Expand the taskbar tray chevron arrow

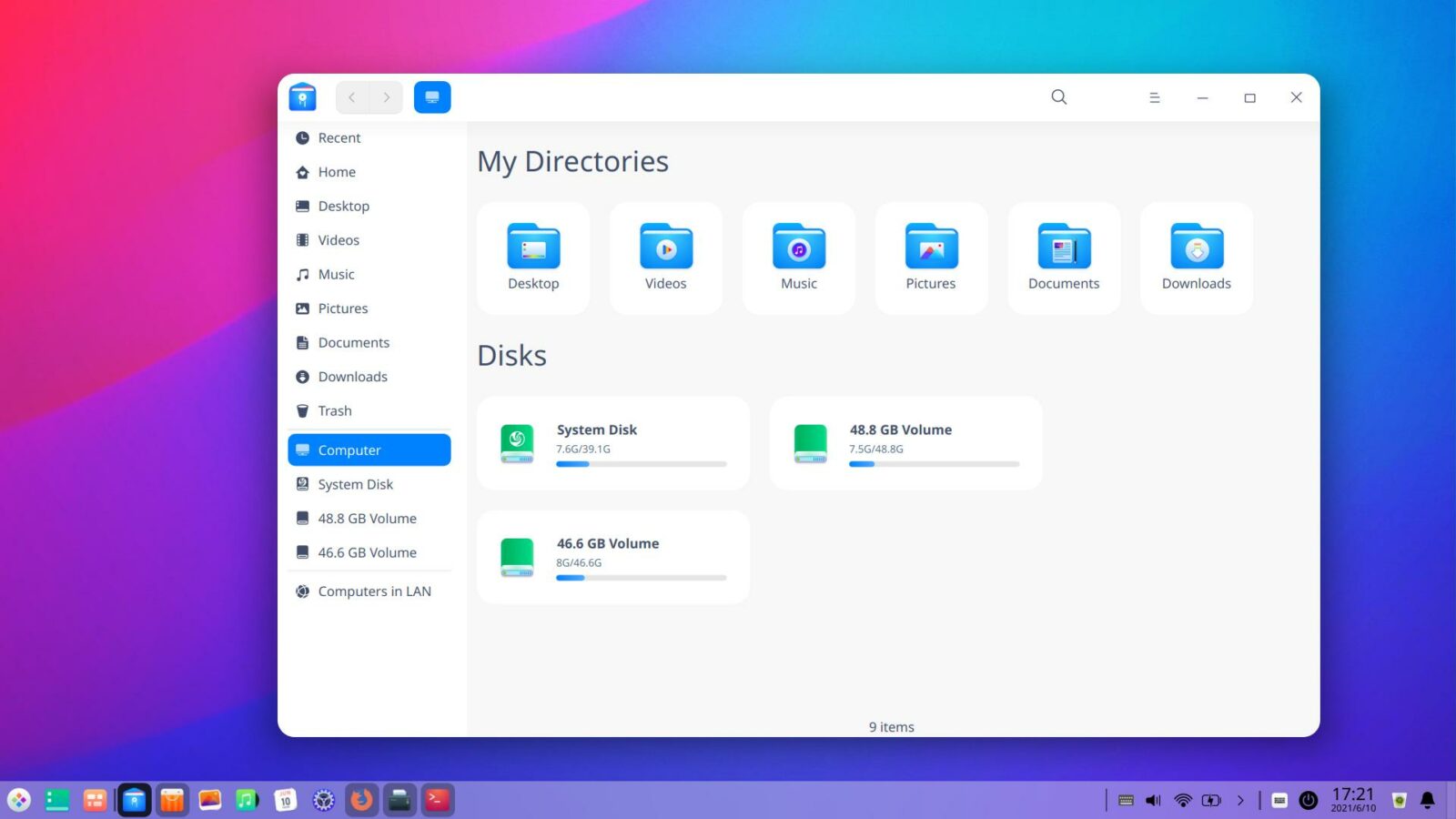[x=1240, y=800]
